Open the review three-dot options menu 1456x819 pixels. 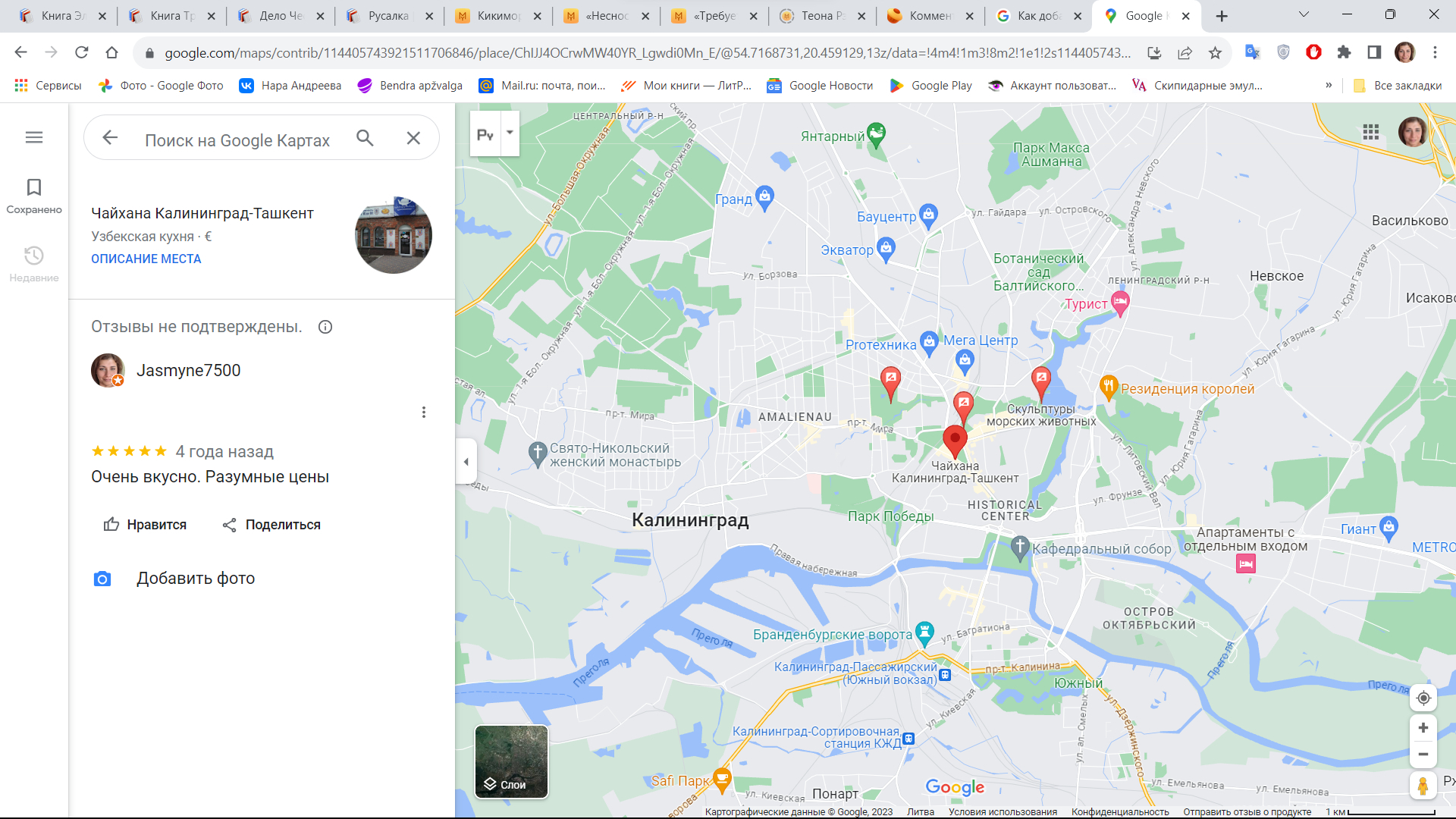424,412
